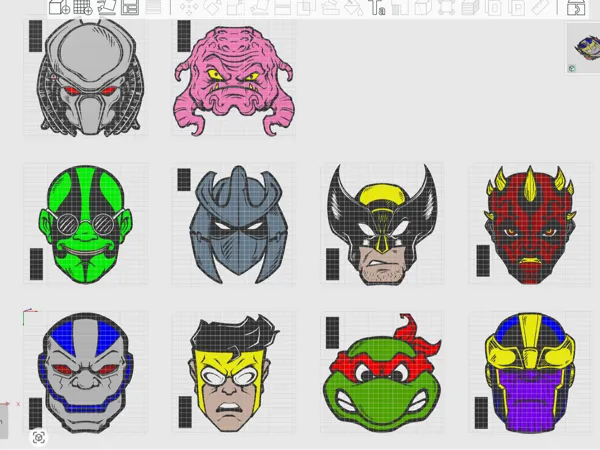The width and height of the screenshot is (600, 450).
Task: Open the Assembly view icon at toolbar end
Action: pyautogui.click(x=576, y=7)
